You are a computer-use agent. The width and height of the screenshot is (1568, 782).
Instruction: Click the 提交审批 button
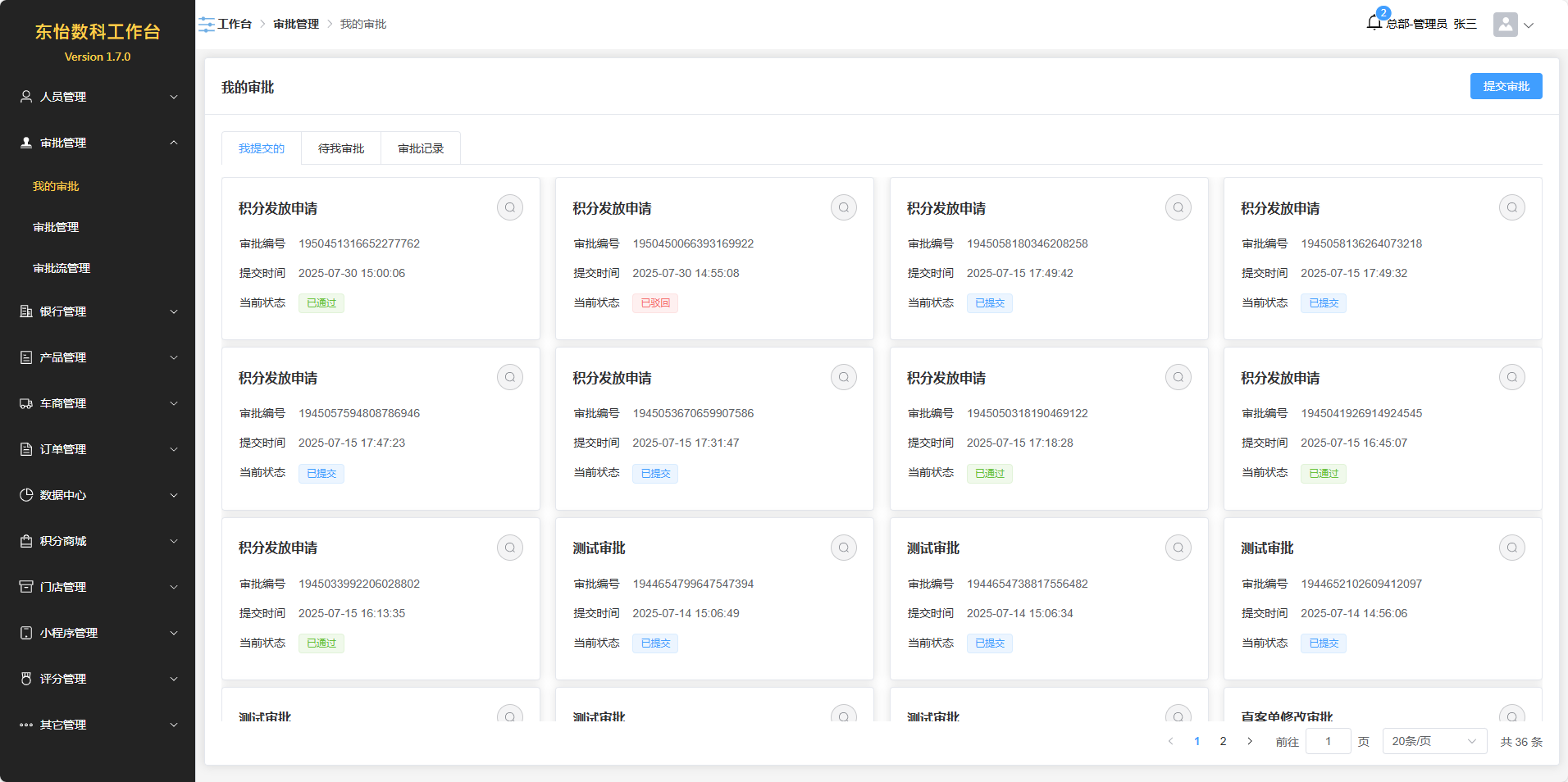coord(1506,86)
